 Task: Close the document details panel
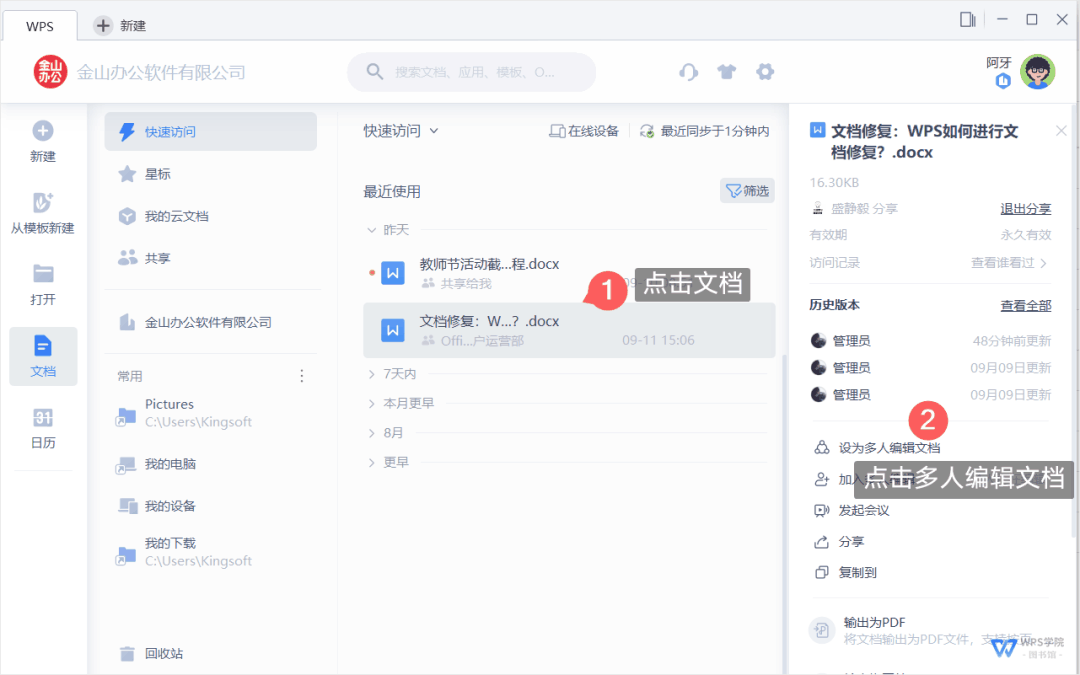tap(1061, 131)
